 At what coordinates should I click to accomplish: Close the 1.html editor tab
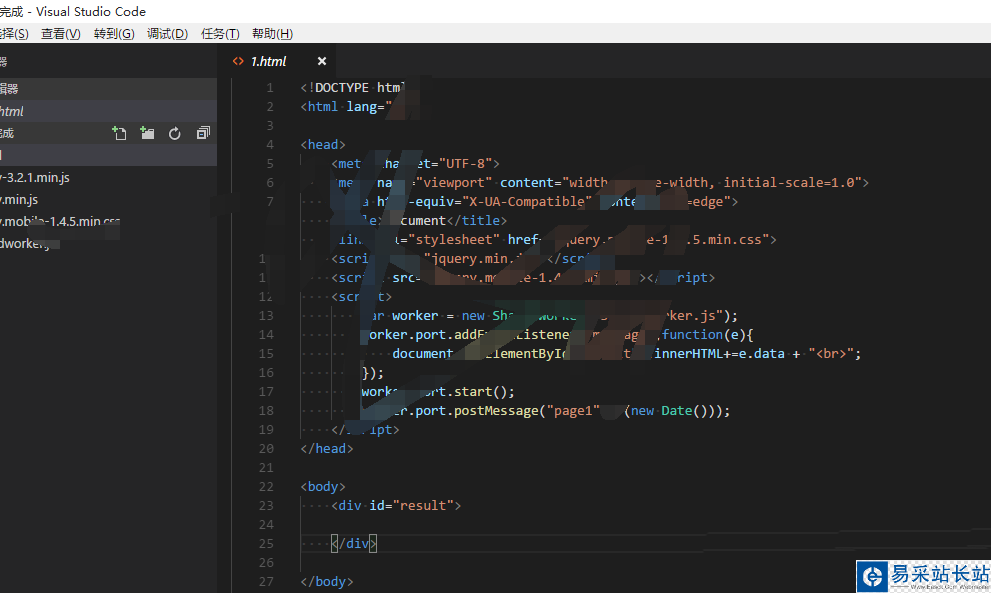pos(322,61)
